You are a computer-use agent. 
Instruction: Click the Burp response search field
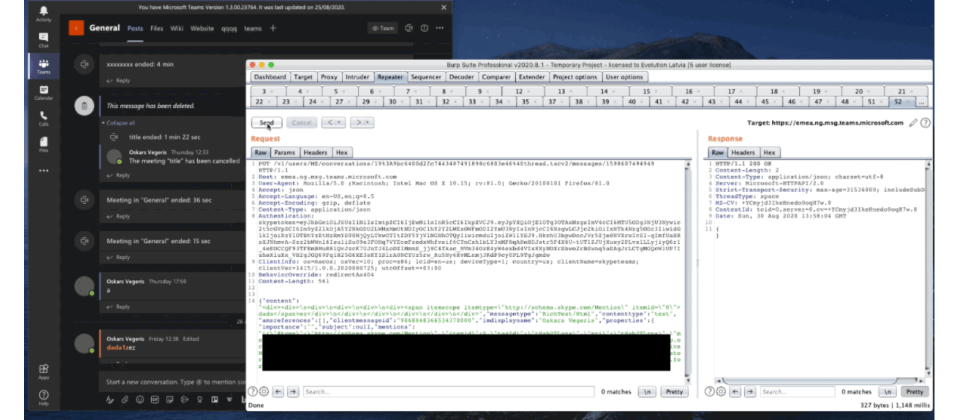(797, 391)
